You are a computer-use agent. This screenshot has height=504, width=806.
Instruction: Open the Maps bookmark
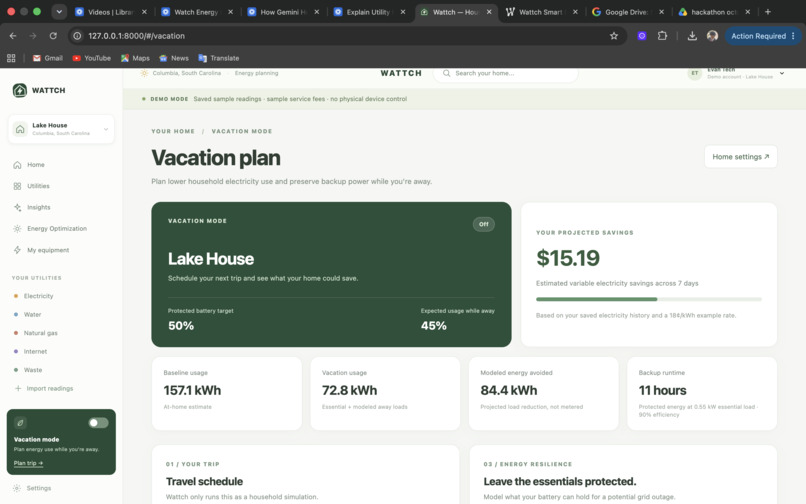(135, 58)
